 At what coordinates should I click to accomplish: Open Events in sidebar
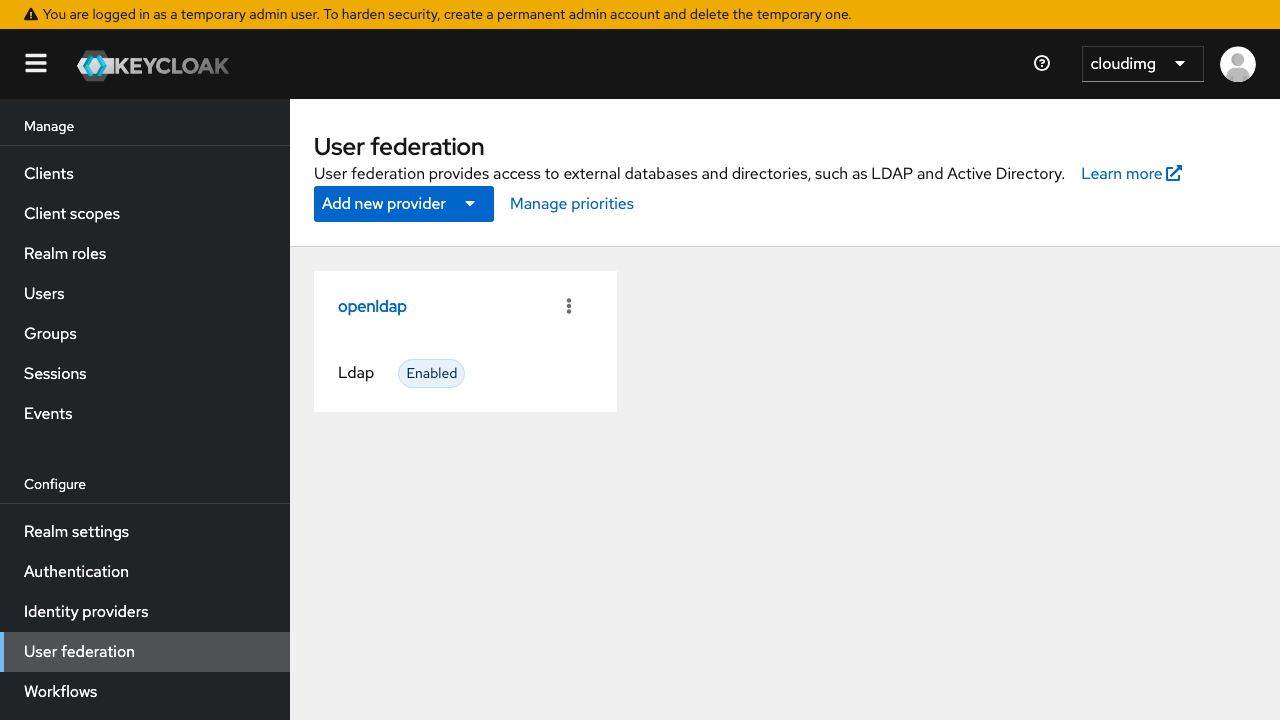tap(145, 414)
